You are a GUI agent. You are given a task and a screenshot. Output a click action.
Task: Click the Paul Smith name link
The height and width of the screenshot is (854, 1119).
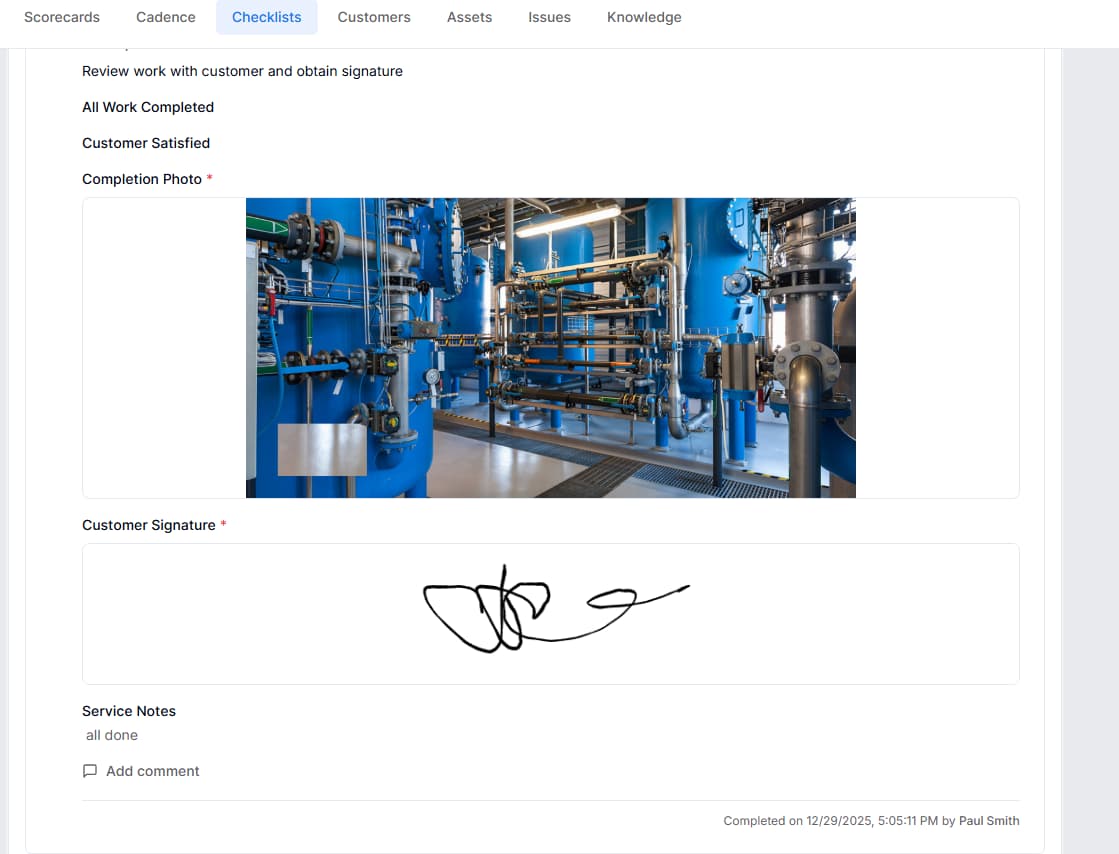[989, 820]
